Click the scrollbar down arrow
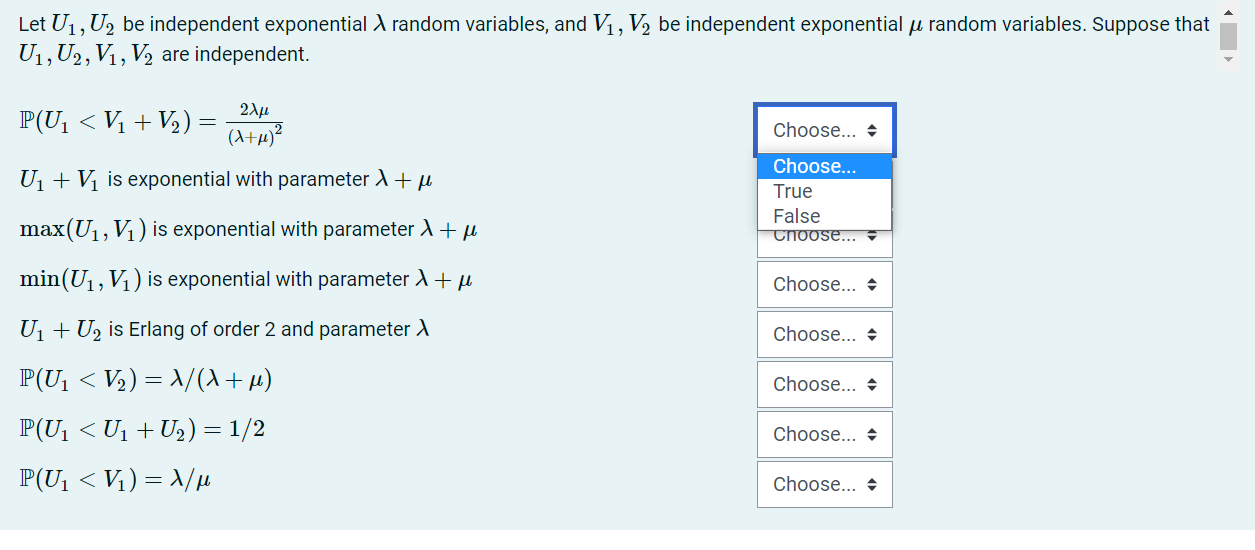 click(1229, 61)
